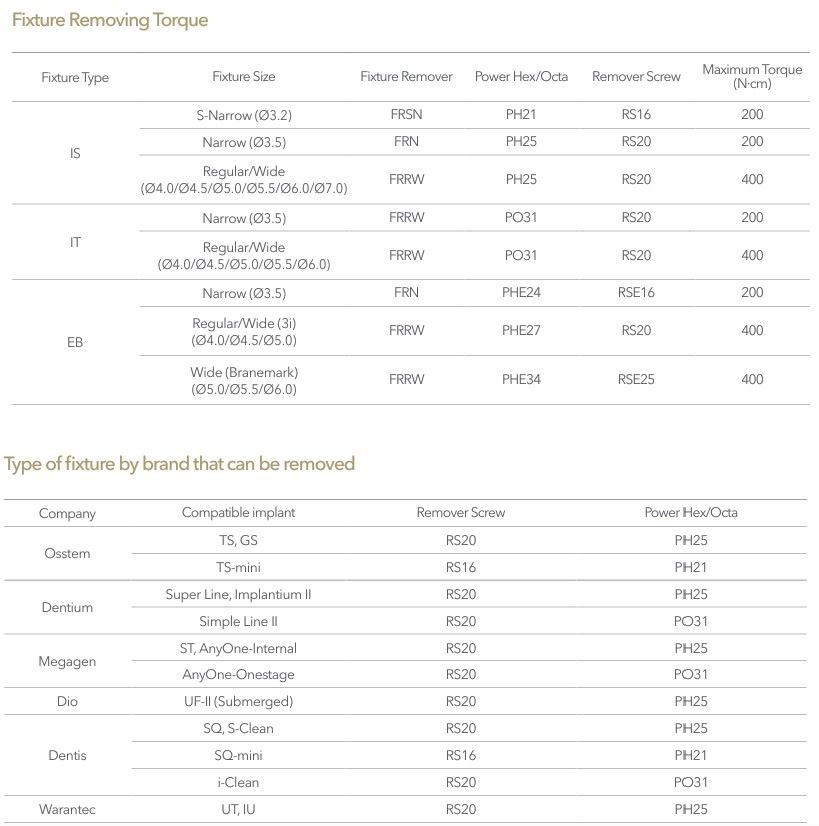
Task: Select the PHE24 power hex cell
Action: (521, 293)
